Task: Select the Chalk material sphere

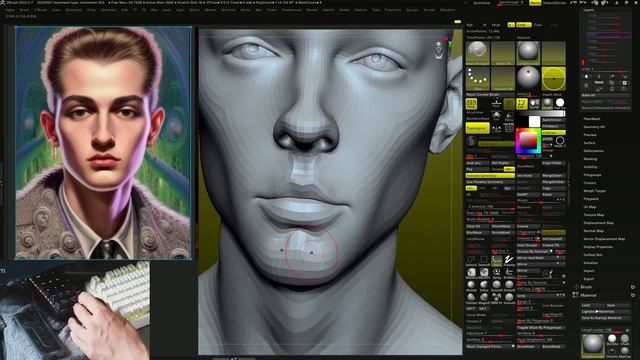Action: click(x=625, y=339)
